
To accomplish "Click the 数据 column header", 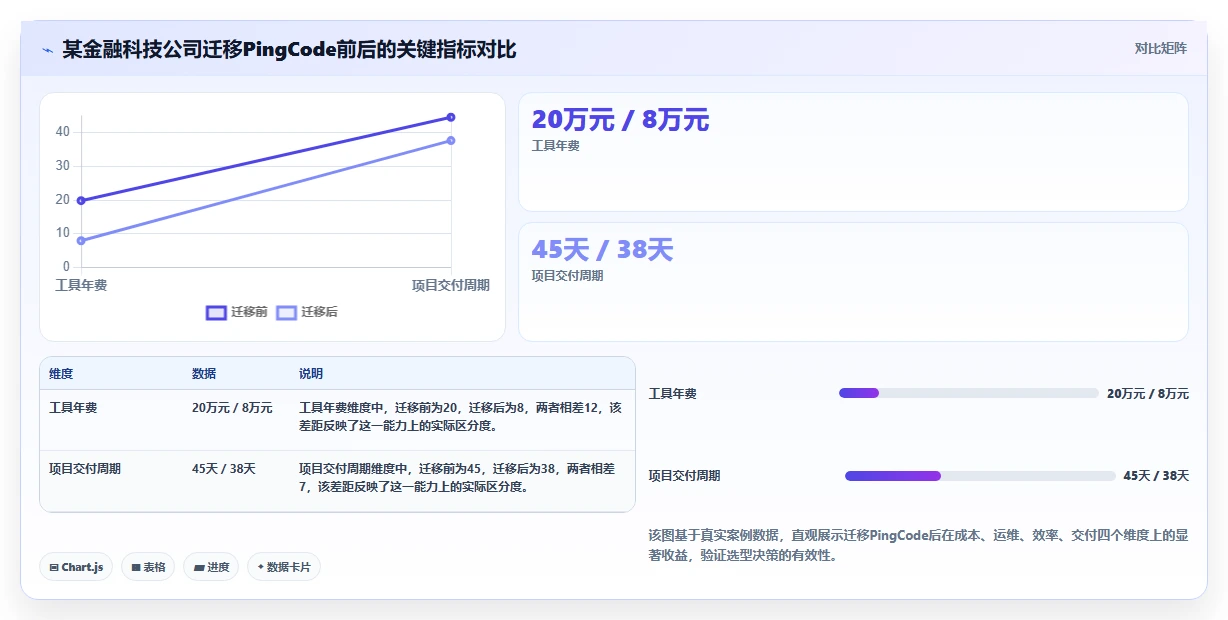I will tap(204, 374).
